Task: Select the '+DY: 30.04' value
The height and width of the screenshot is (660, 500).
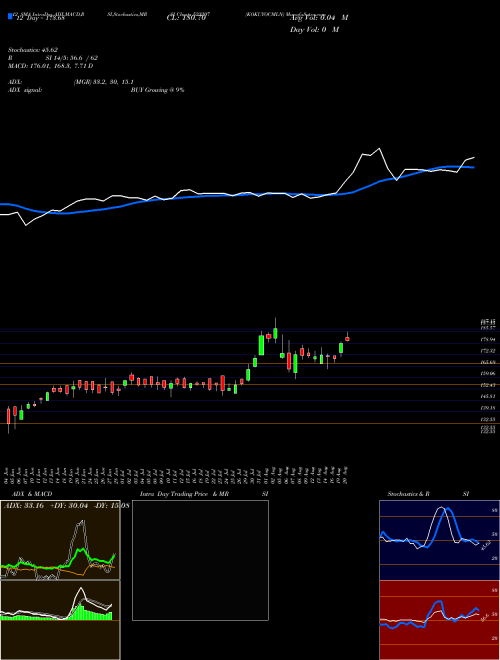Action: tap(68, 506)
